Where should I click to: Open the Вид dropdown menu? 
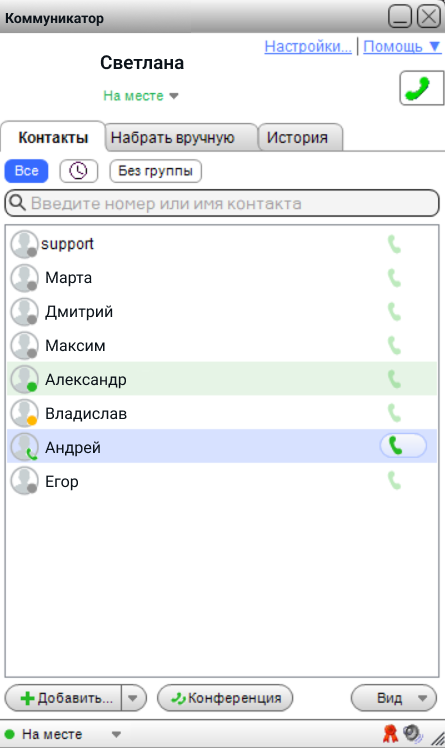[x=393, y=698]
